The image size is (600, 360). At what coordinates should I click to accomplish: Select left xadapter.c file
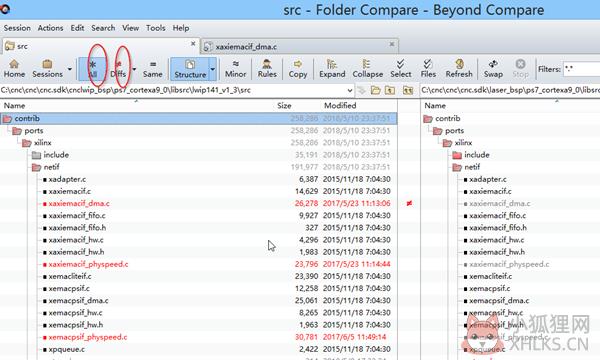pyautogui.click(x=67, y=179)
